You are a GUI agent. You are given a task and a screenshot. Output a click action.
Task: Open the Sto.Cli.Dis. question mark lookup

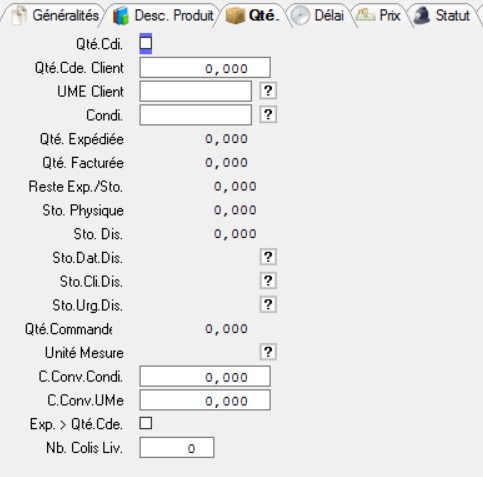[268, 281]
